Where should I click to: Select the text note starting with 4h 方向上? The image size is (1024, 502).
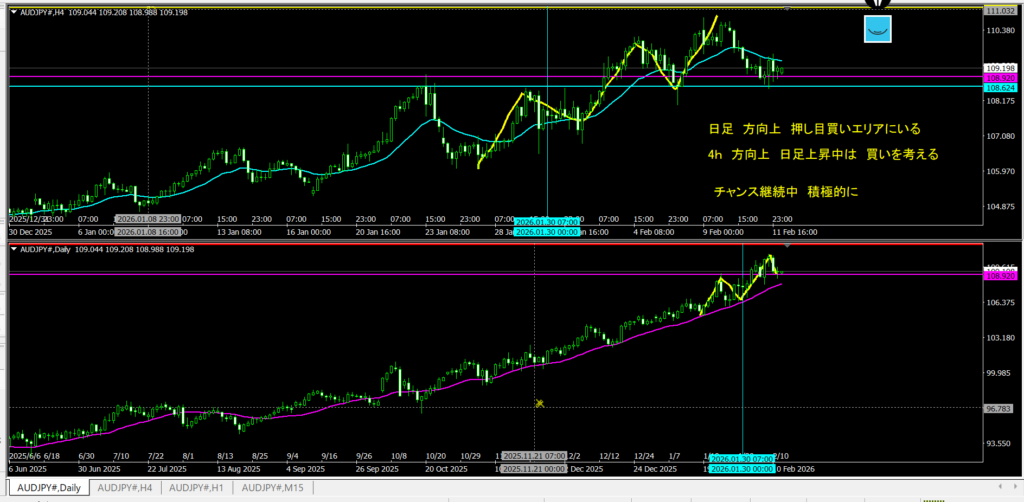pos(821,155)
